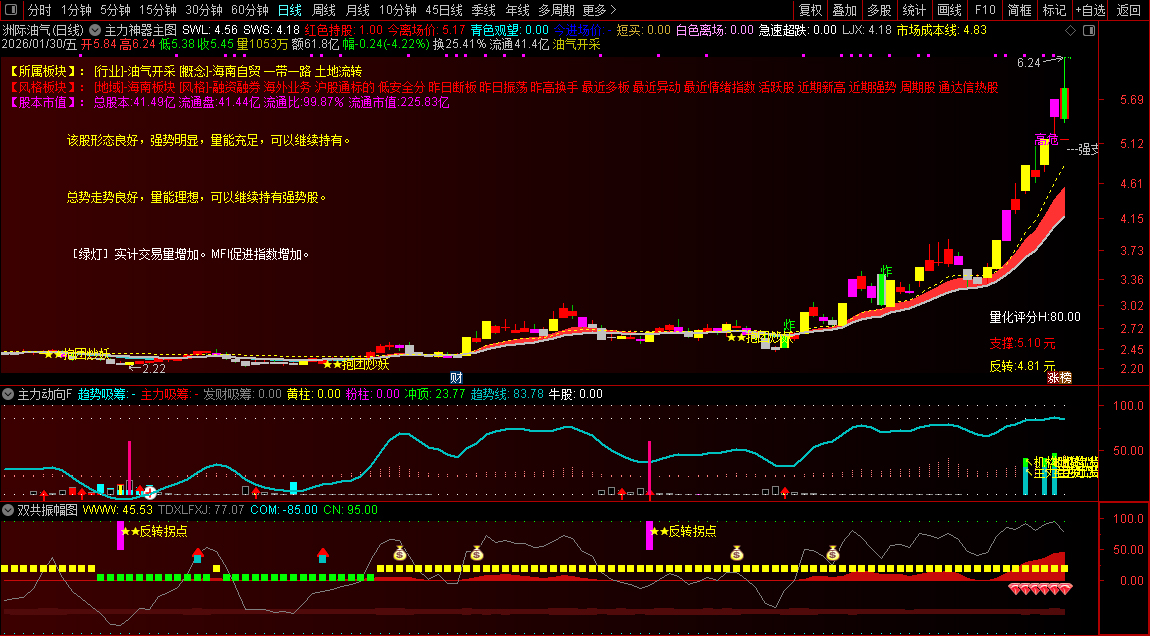The height and width of the screenshot is (636, 1150).
Task: Switch to the 5分钟 period tab
Action: click(115, 10)
